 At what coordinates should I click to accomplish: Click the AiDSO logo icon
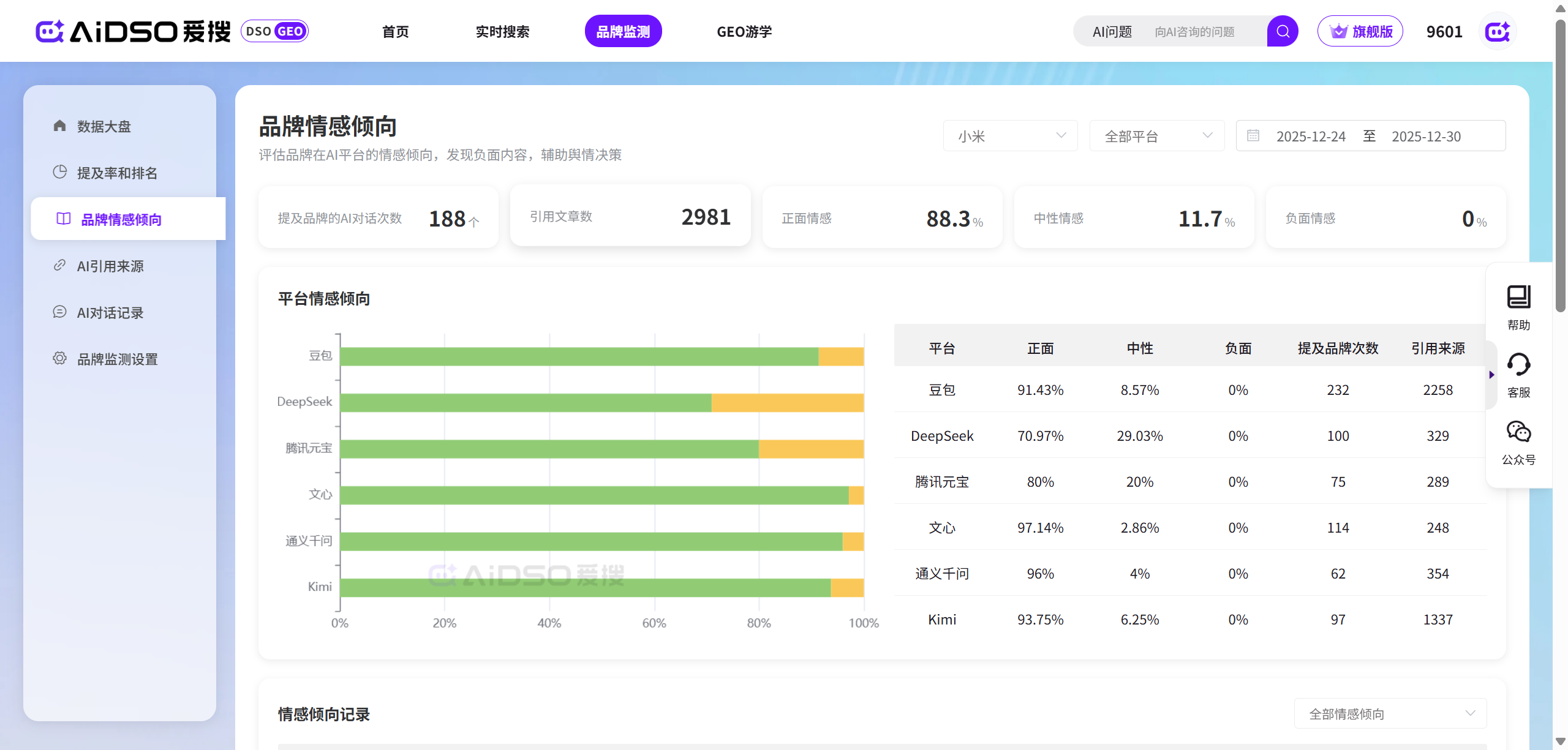tap(50, 31)
